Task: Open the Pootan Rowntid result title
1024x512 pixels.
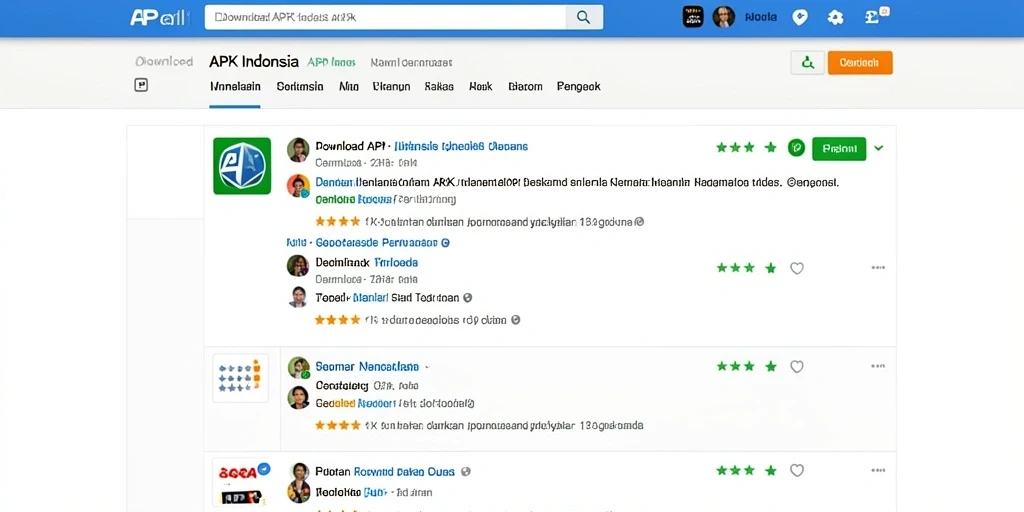Action: (x=385, y=472)
